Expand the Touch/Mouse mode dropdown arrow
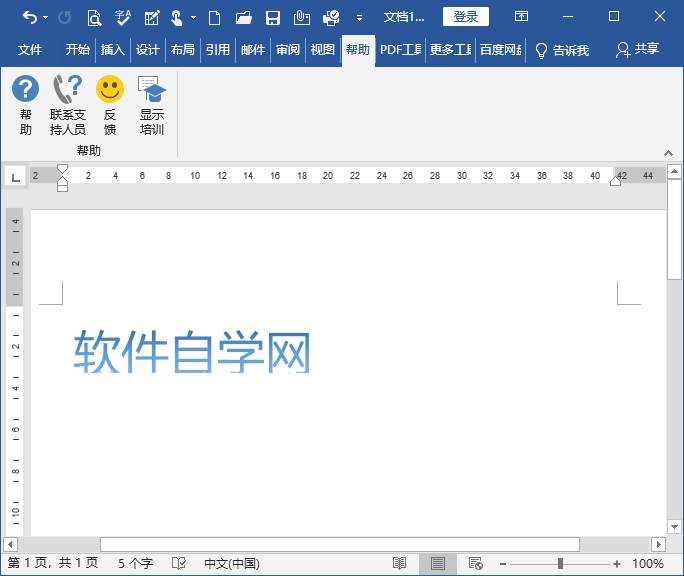Image resolution: width=684 pixels, height=576 pixels. [193, 18]
